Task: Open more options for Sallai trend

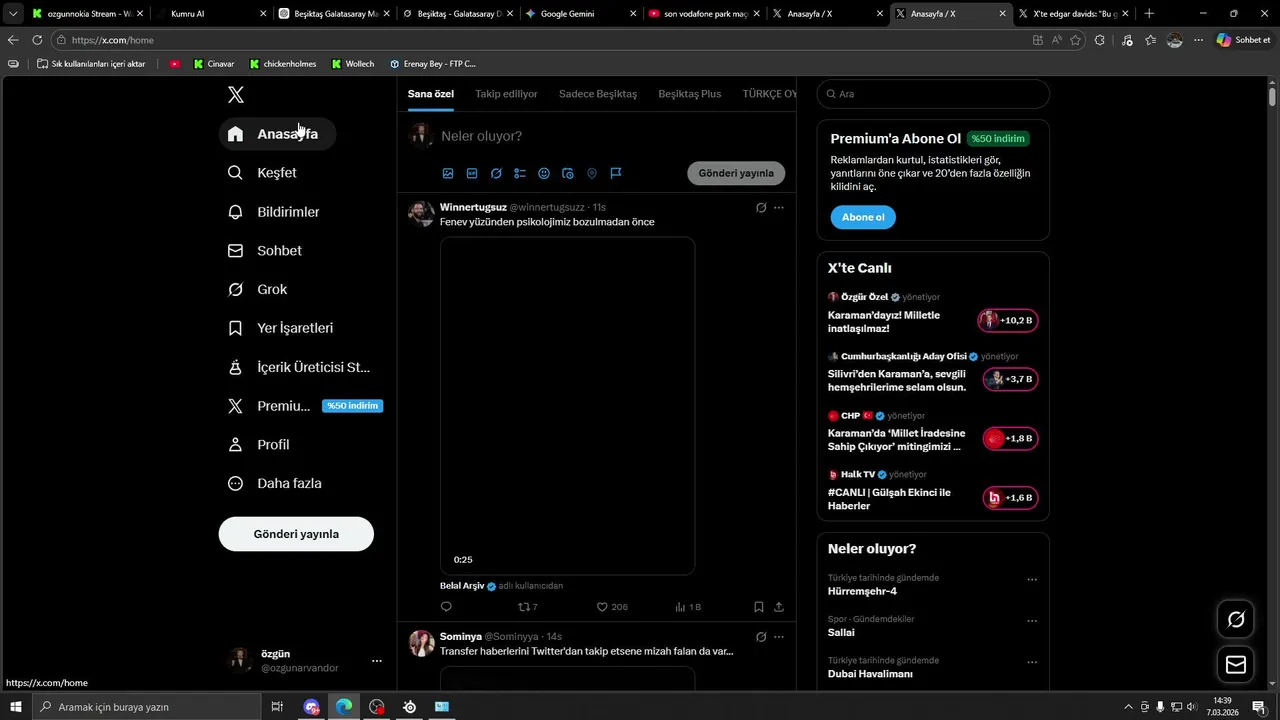Action: coord(1032,621)
